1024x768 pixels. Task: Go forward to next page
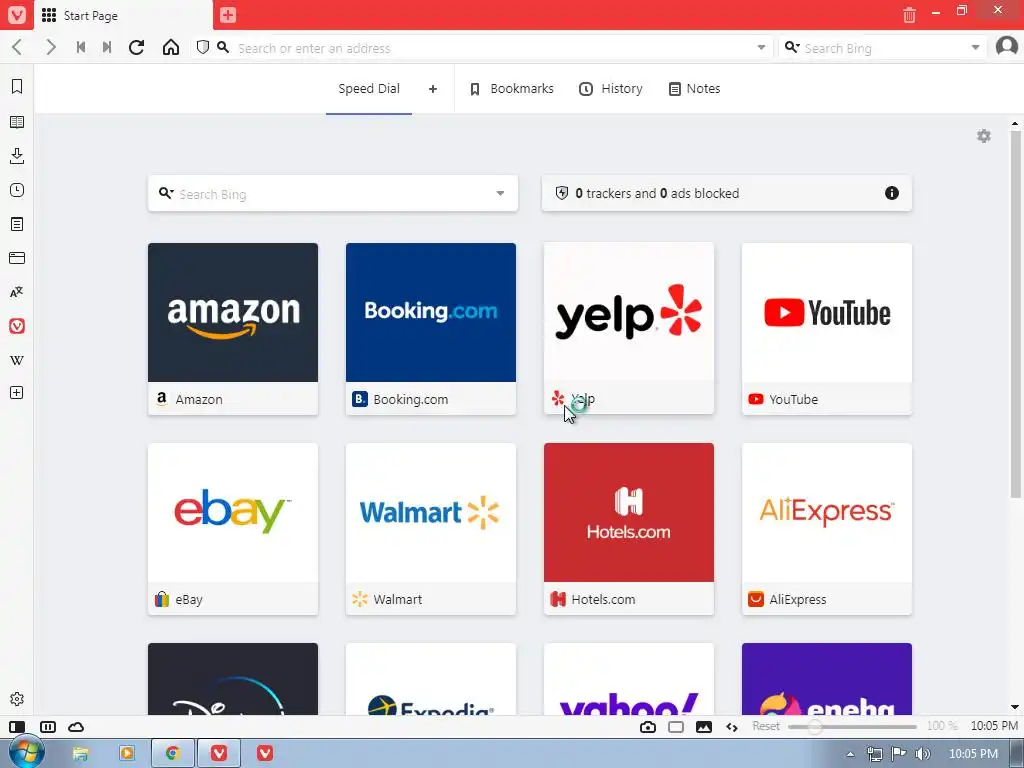[x=51, y=47]
